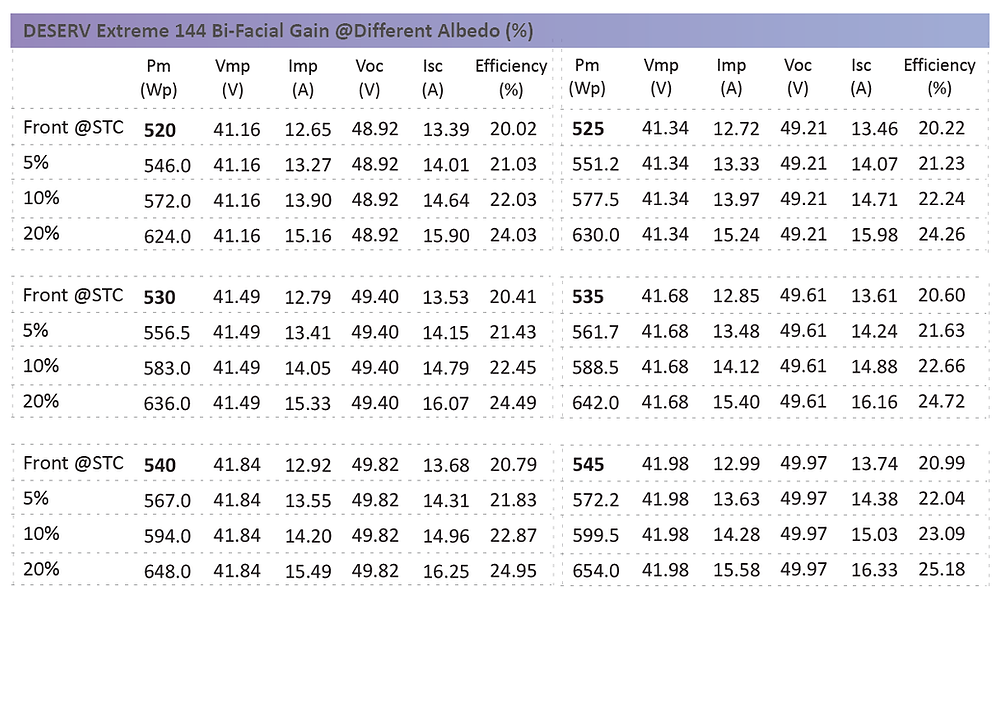
Task: Click the 577.5 Pm cell
Action: tap(596, 200)
